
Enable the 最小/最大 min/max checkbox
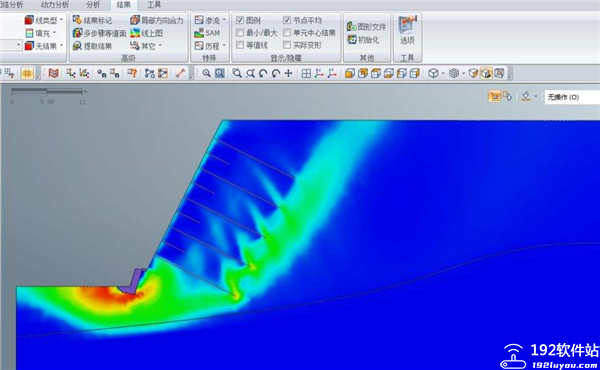pos(240,33)
